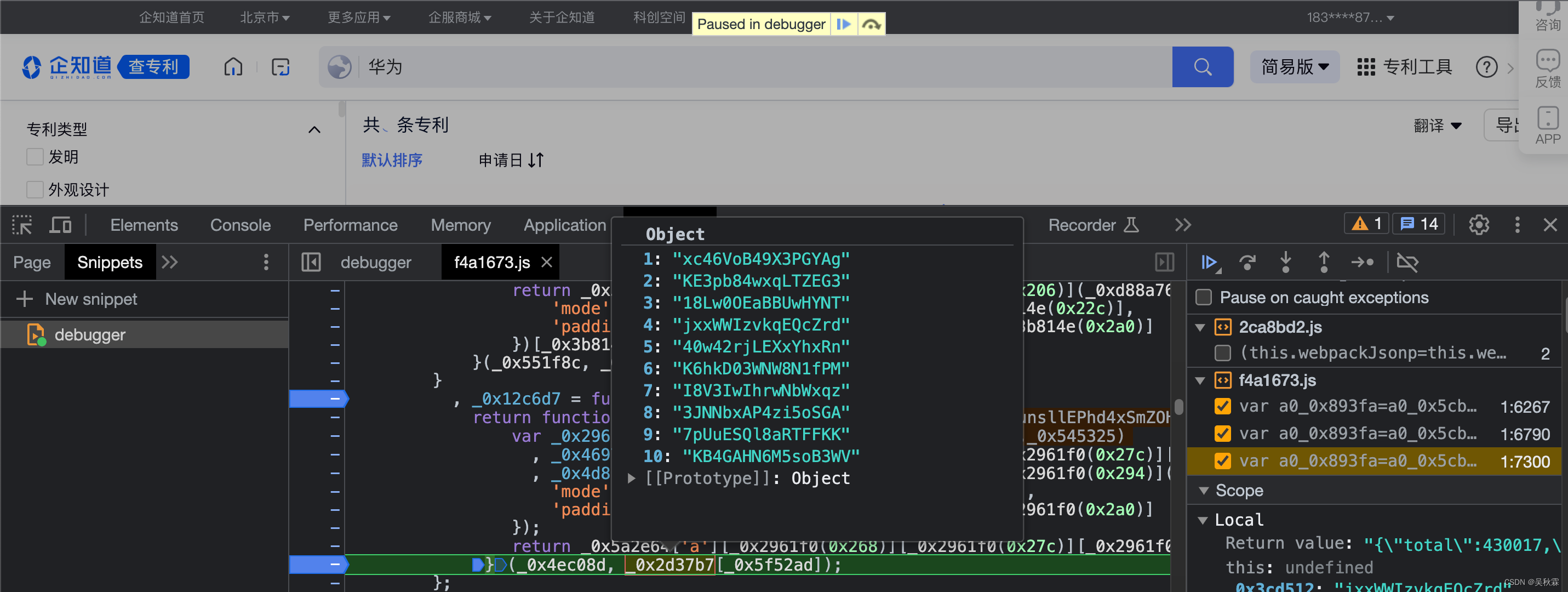Uncheck breakpoint at line 1:7300
The height and width of the screenshot is (592, 1568).
pyautogui.click(x=1222, y=461)
